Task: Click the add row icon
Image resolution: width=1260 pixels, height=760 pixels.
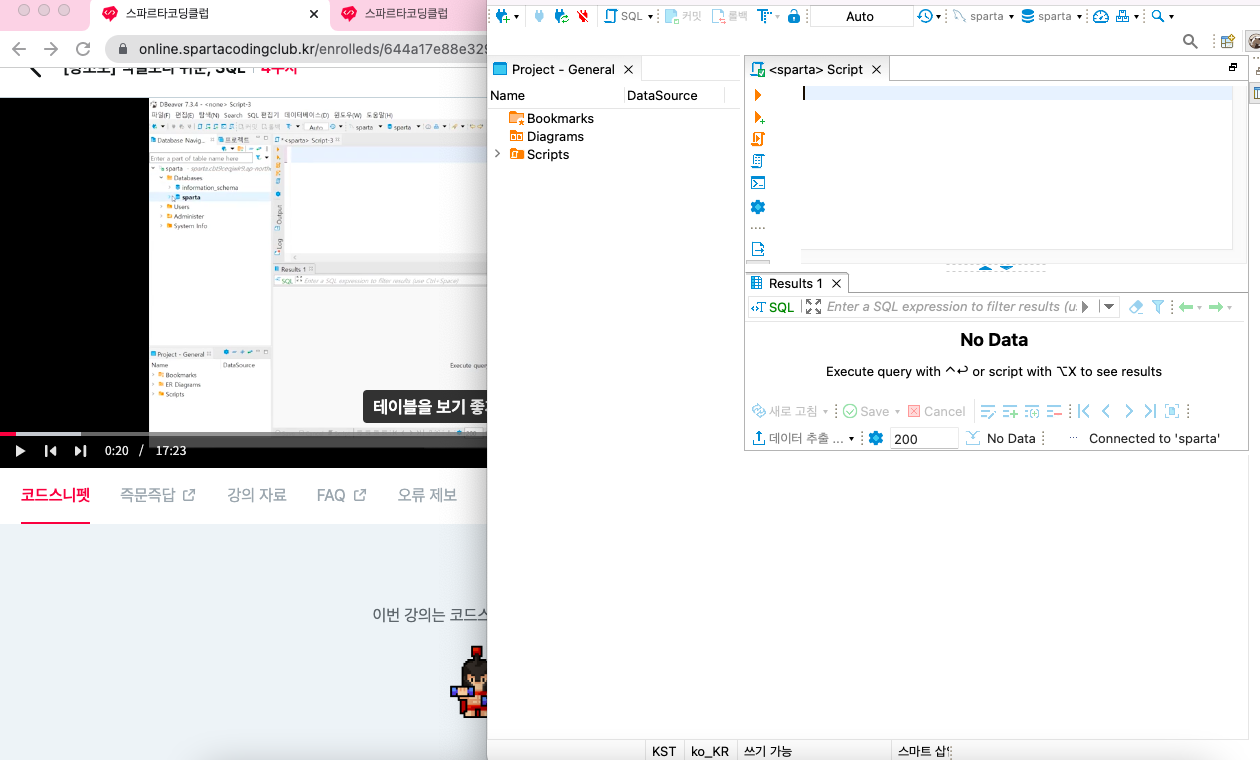Action: pos(1010,411)
